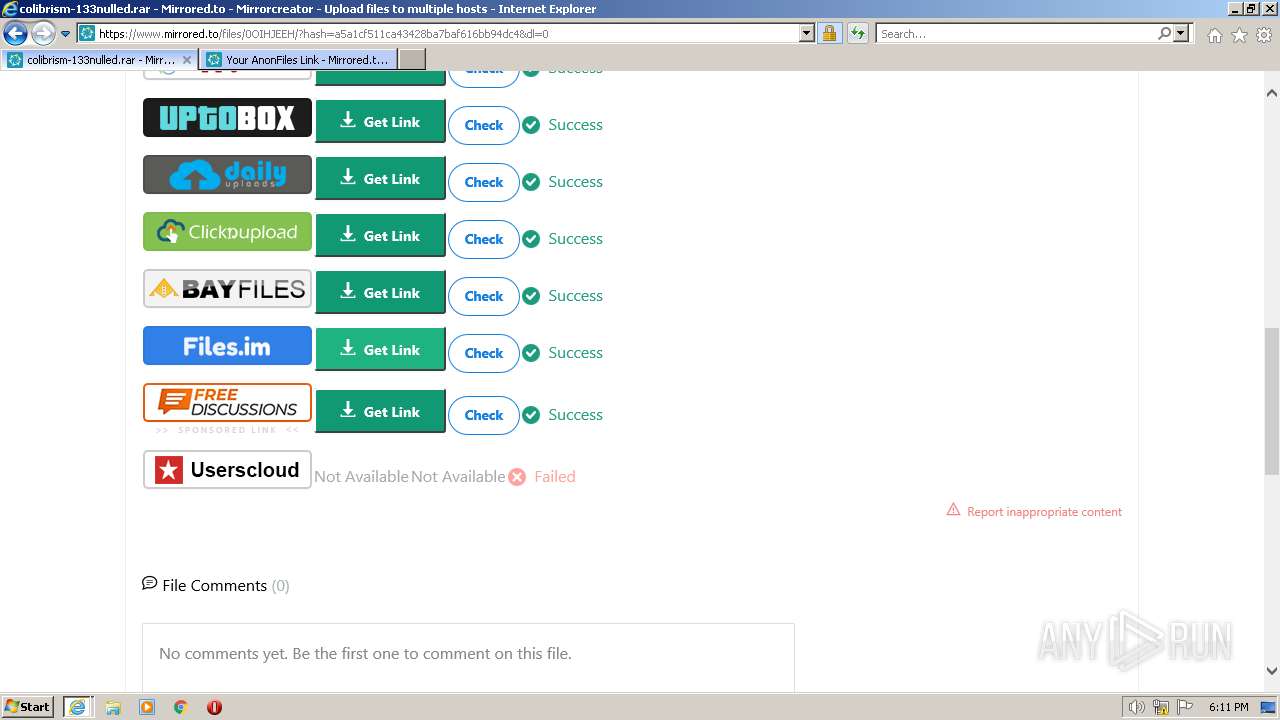
Task: Open Windows Media Player taskbar icon
Action: point(147,707)
